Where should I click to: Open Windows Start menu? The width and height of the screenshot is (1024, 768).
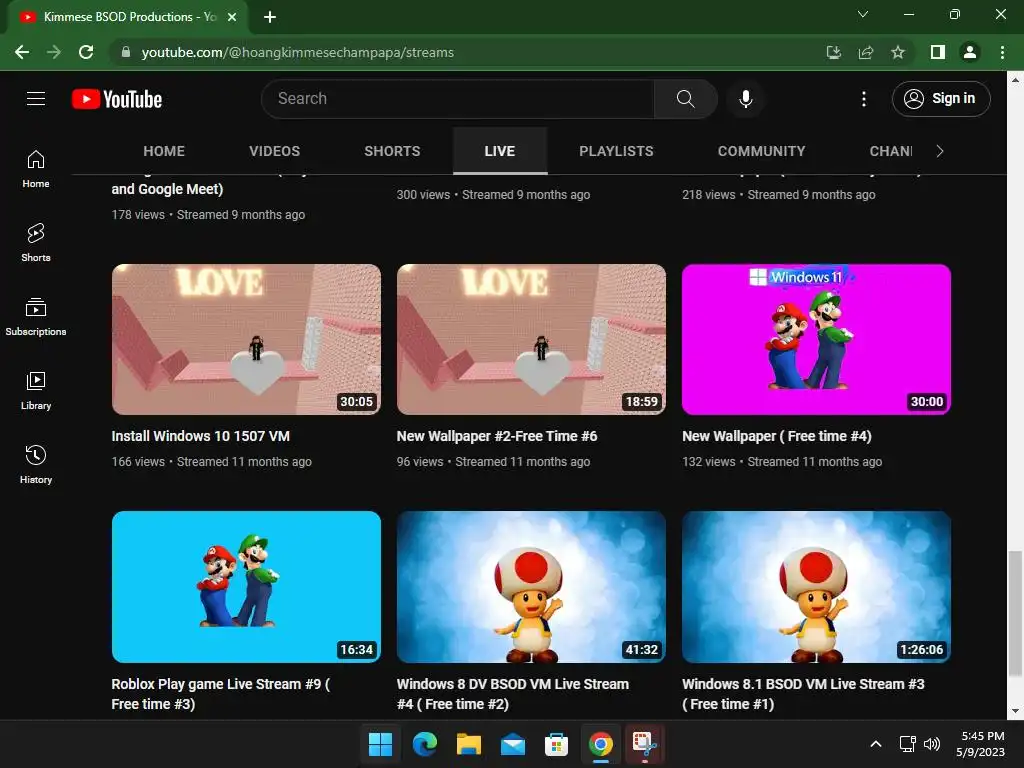pos(380,744)
